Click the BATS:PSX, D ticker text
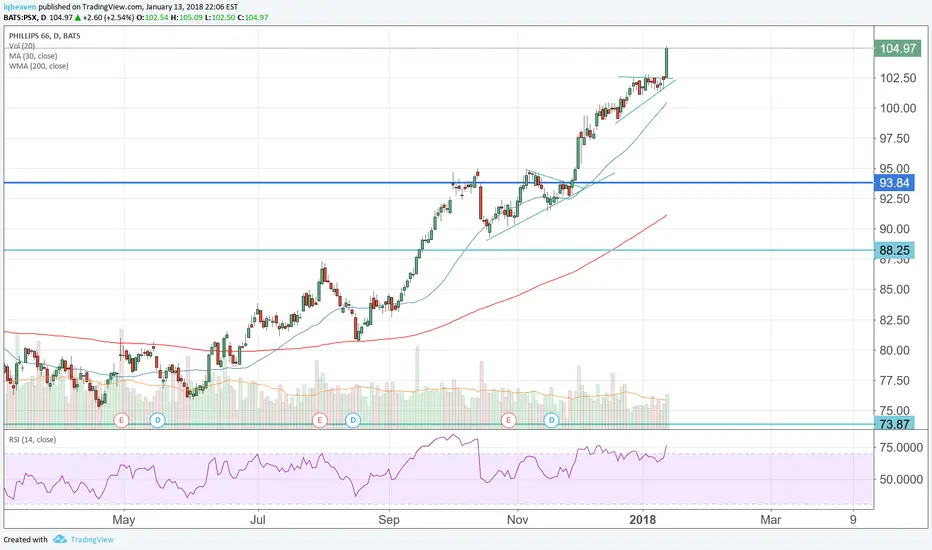Screen dimensions: 932x550 [24, 17]
